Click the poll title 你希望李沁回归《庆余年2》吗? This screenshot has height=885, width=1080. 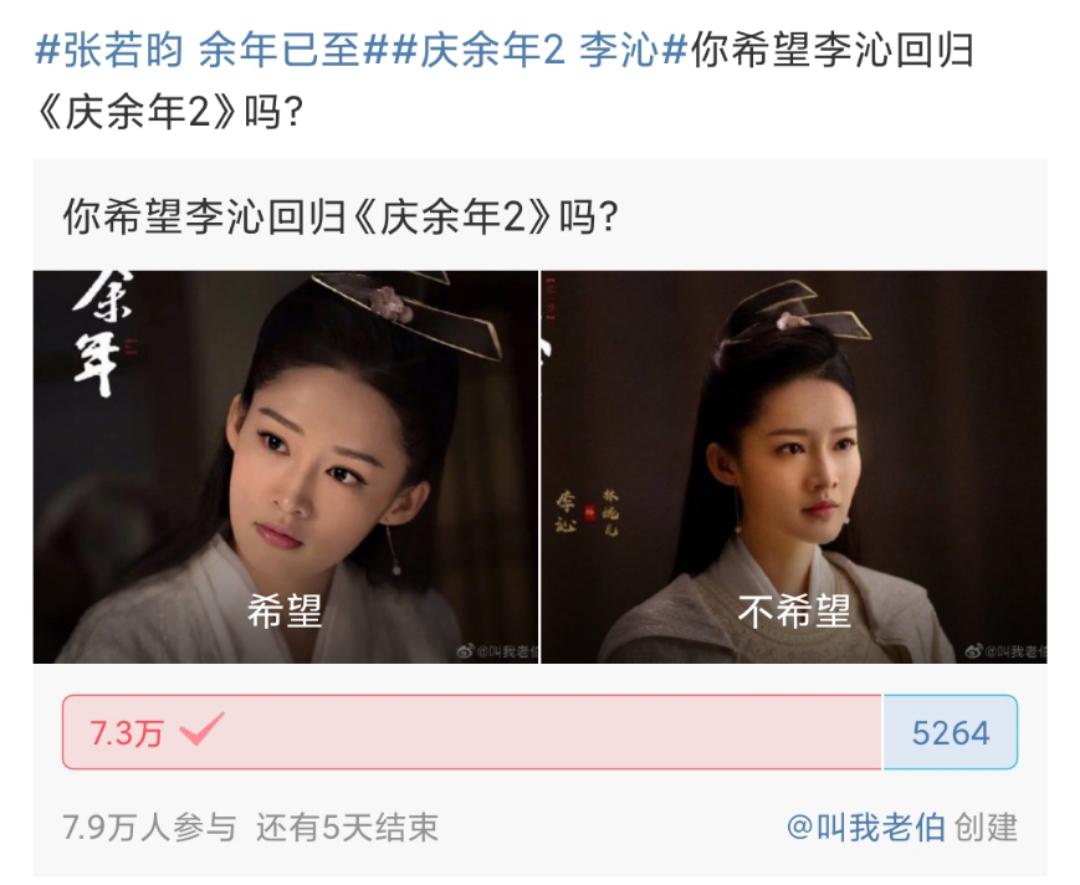[x=341, y=217]
